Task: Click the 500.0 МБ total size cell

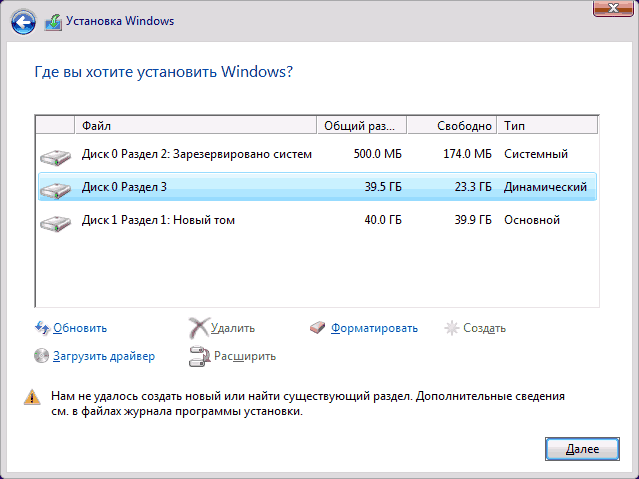Action: coord(377,154)
